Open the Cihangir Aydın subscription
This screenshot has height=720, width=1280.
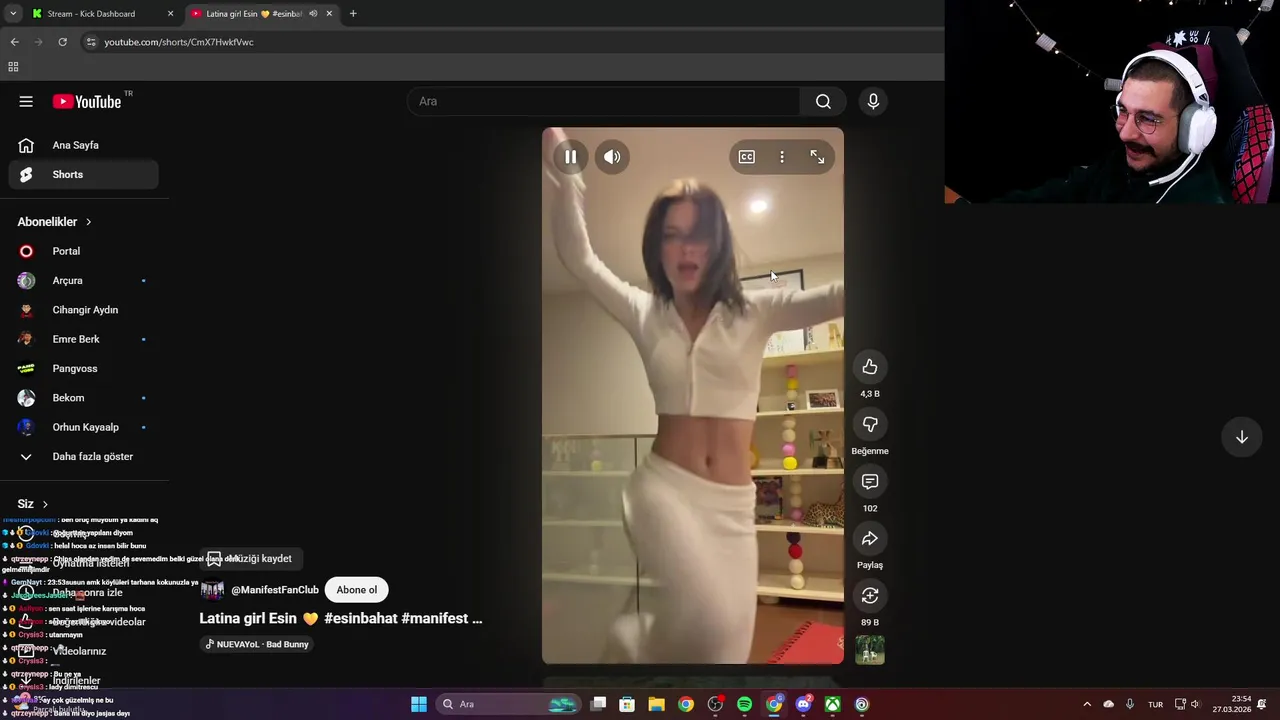85,310
